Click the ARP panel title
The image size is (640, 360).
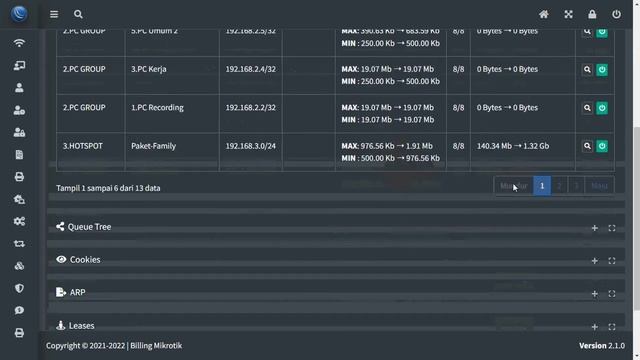(78, 292)
